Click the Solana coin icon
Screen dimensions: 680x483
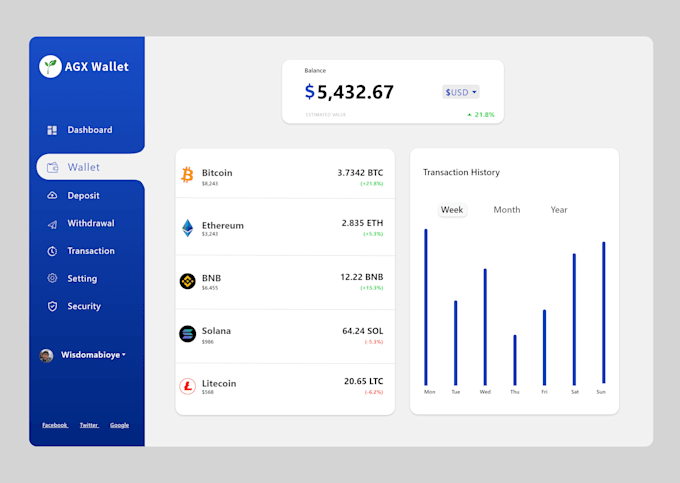click(187, 334)
